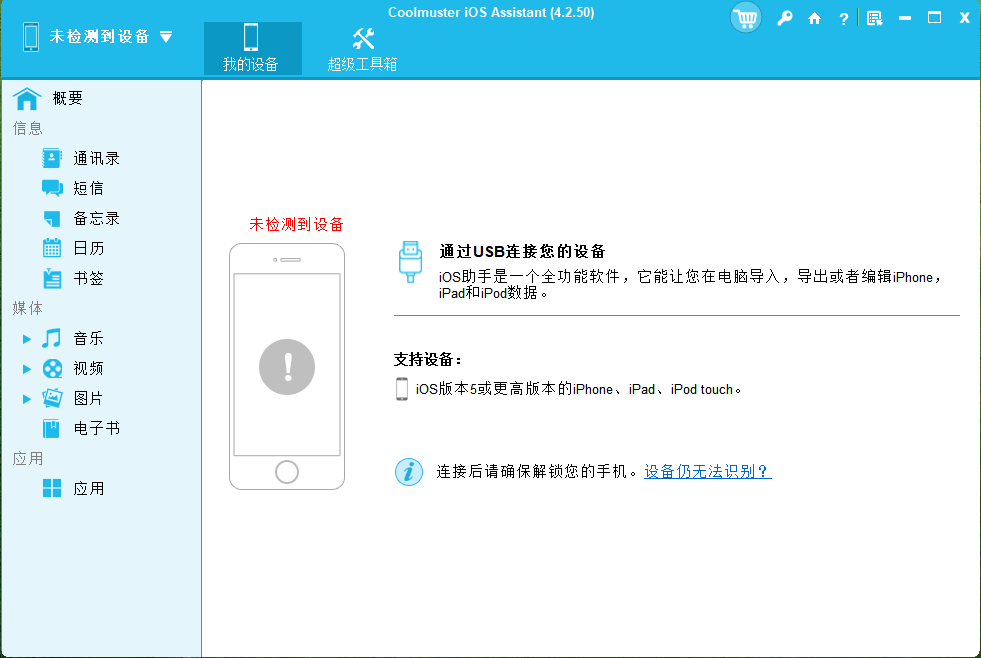Screen dimensions: 981x658
Task: Expand the 图片 tree arrow
Action: [x=27, y=399]
